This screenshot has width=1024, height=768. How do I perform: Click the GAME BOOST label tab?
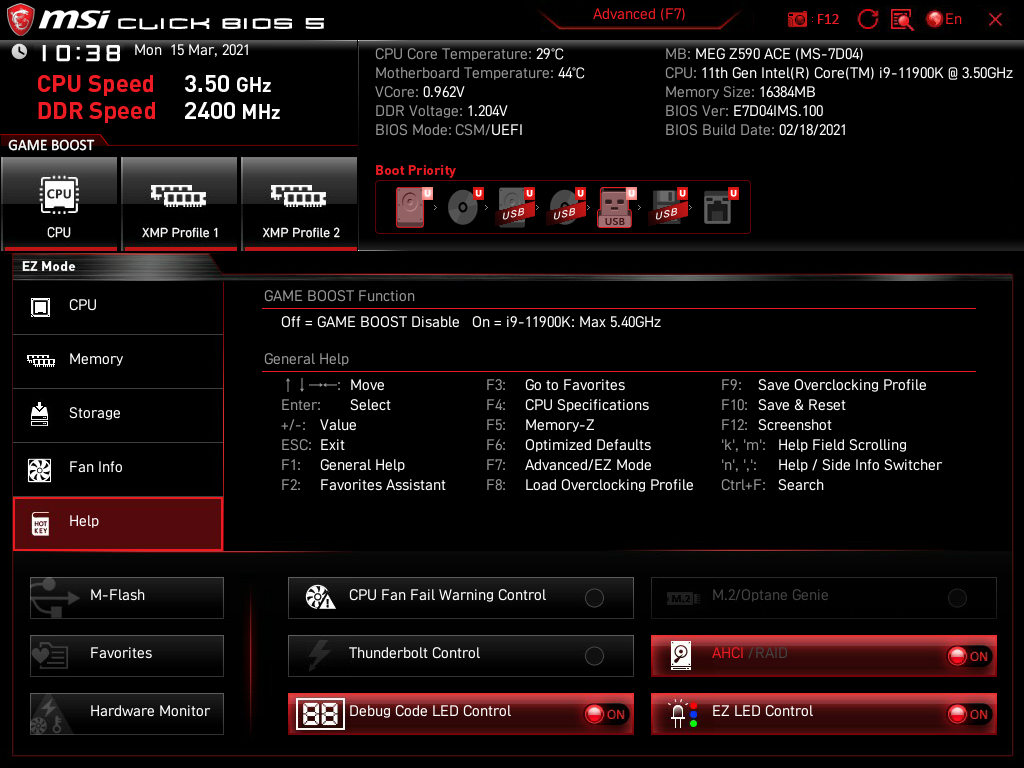click(x=51, y=145)
